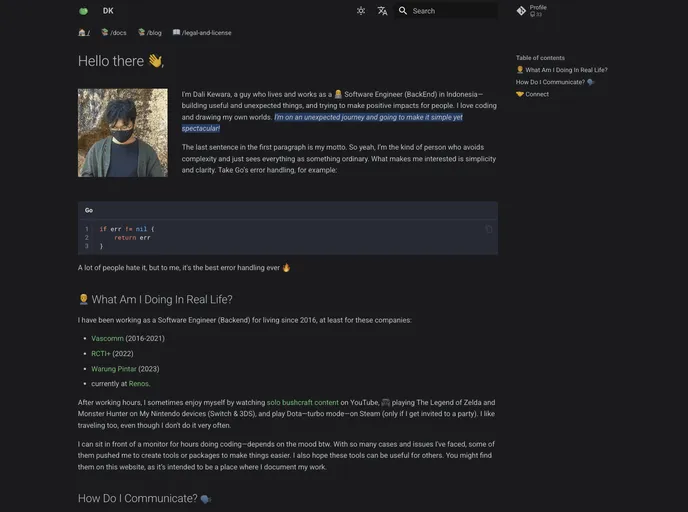The height and width of the screenshot is (512, 688).
Task: Open the solo bushcraft content link
Action: click(303, 402)
